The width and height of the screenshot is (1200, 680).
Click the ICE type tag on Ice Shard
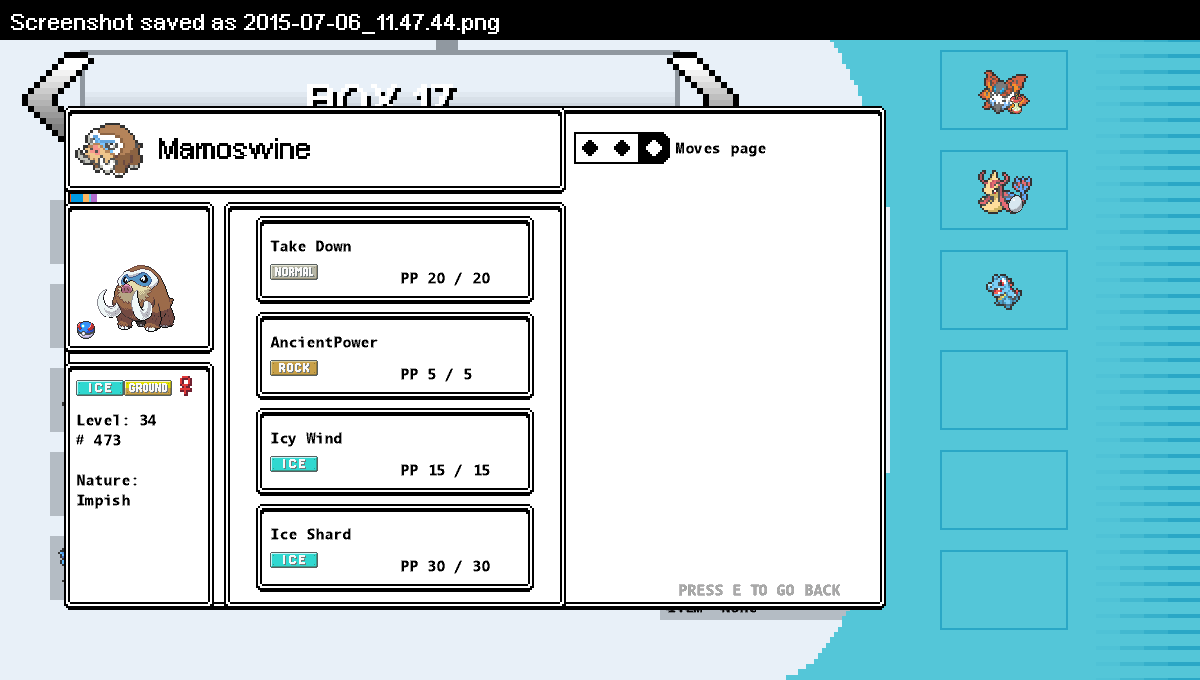[x=294, y=560]
